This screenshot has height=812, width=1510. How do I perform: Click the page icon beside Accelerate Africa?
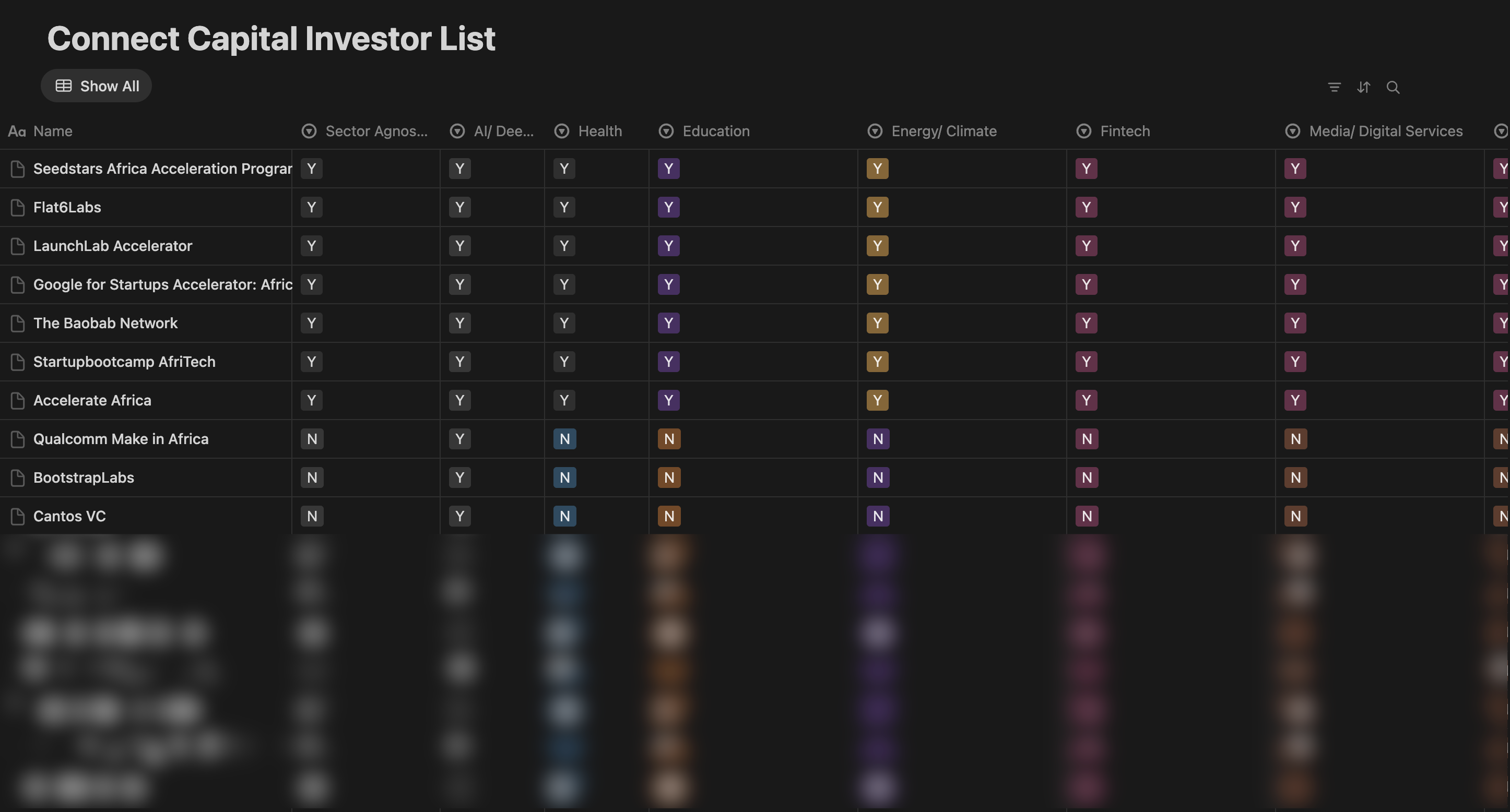[18, 400]
